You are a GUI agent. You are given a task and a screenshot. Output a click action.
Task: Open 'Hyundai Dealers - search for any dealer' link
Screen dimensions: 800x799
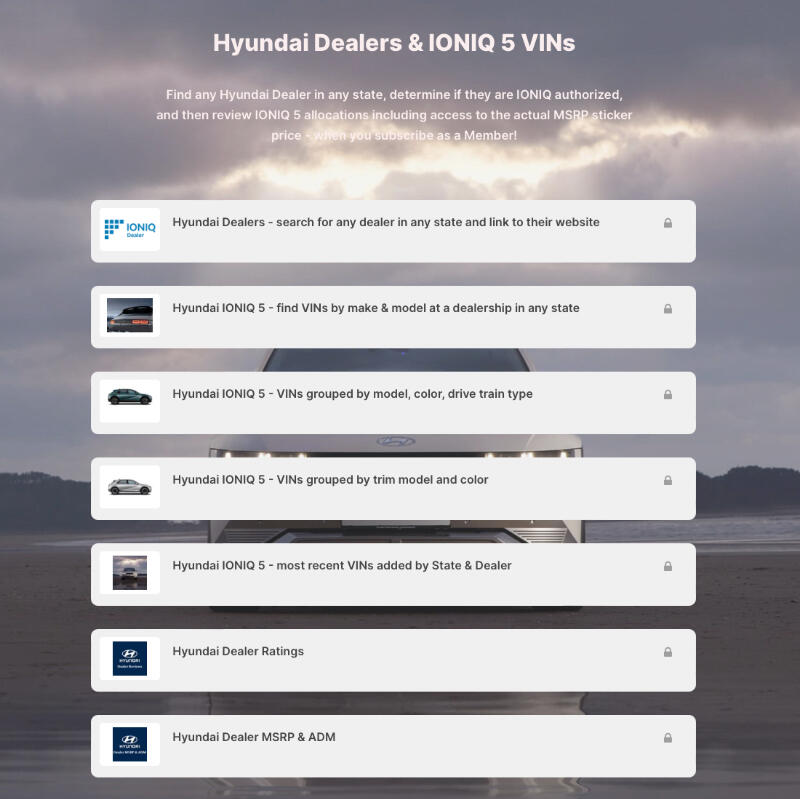(x=385, y=222)
